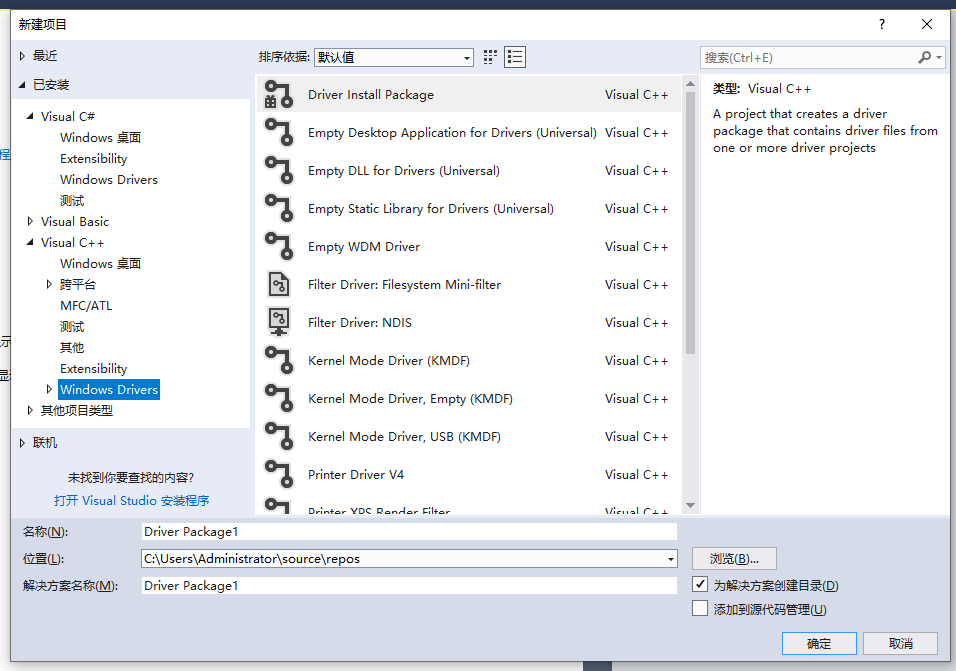This screenshot has height=671, width=956.
Task: Click the Empty DLL for Drivers icon
Action: 279,171
